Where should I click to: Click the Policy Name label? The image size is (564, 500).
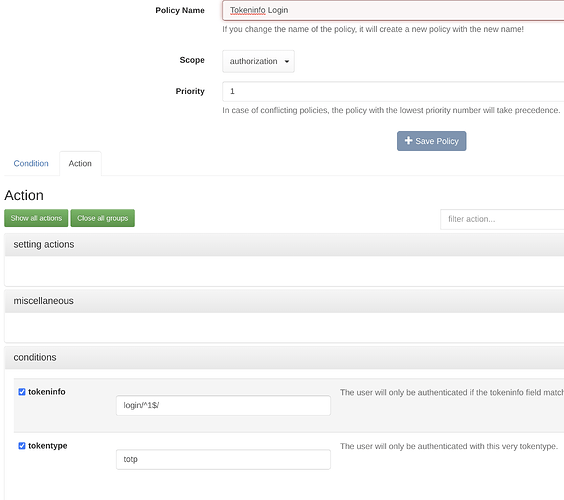point(180,10)
